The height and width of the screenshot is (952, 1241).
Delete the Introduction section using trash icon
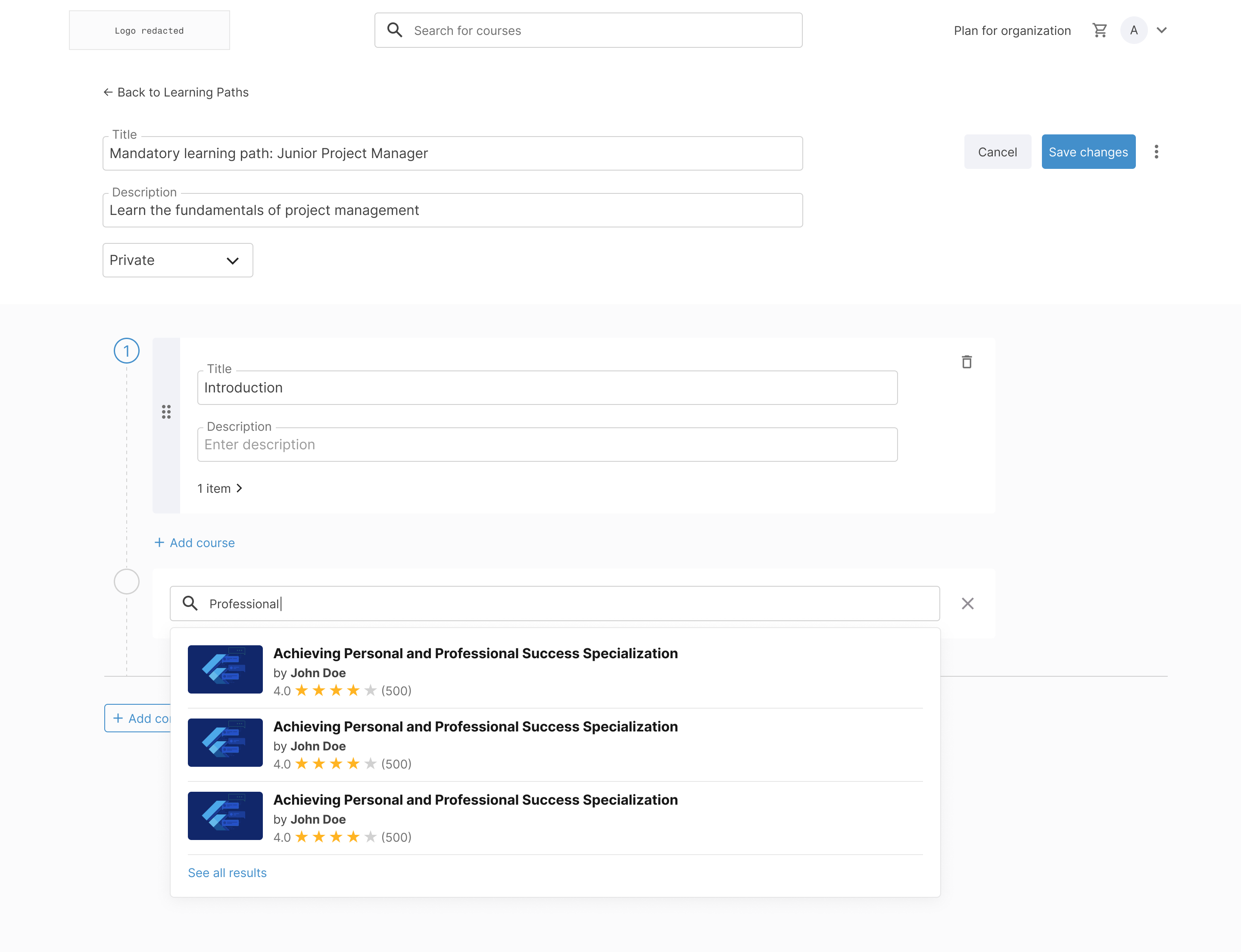tap(967, 362)
